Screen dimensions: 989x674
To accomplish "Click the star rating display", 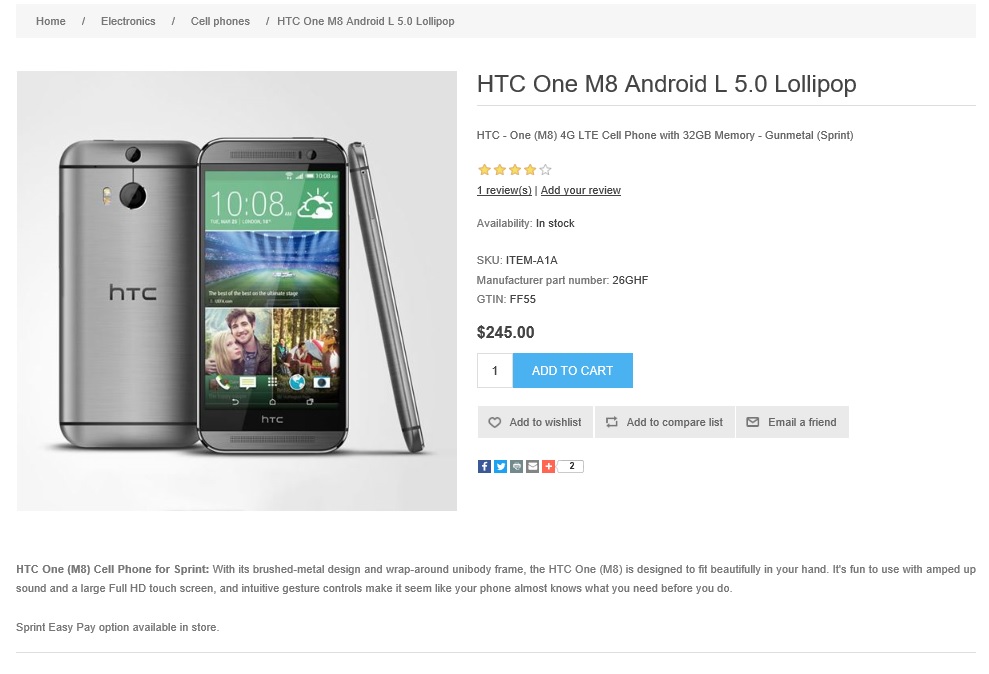I will tap(515, 170).
